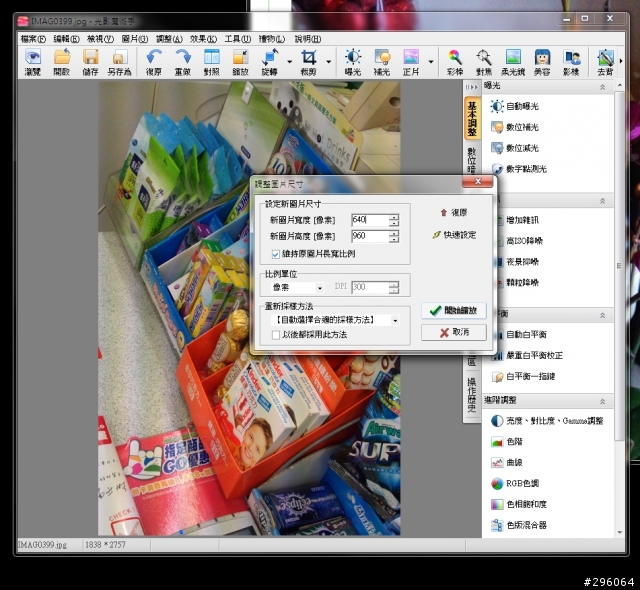
Task: Toggle the 對照 compare view icon
Action: pos(212,62)
